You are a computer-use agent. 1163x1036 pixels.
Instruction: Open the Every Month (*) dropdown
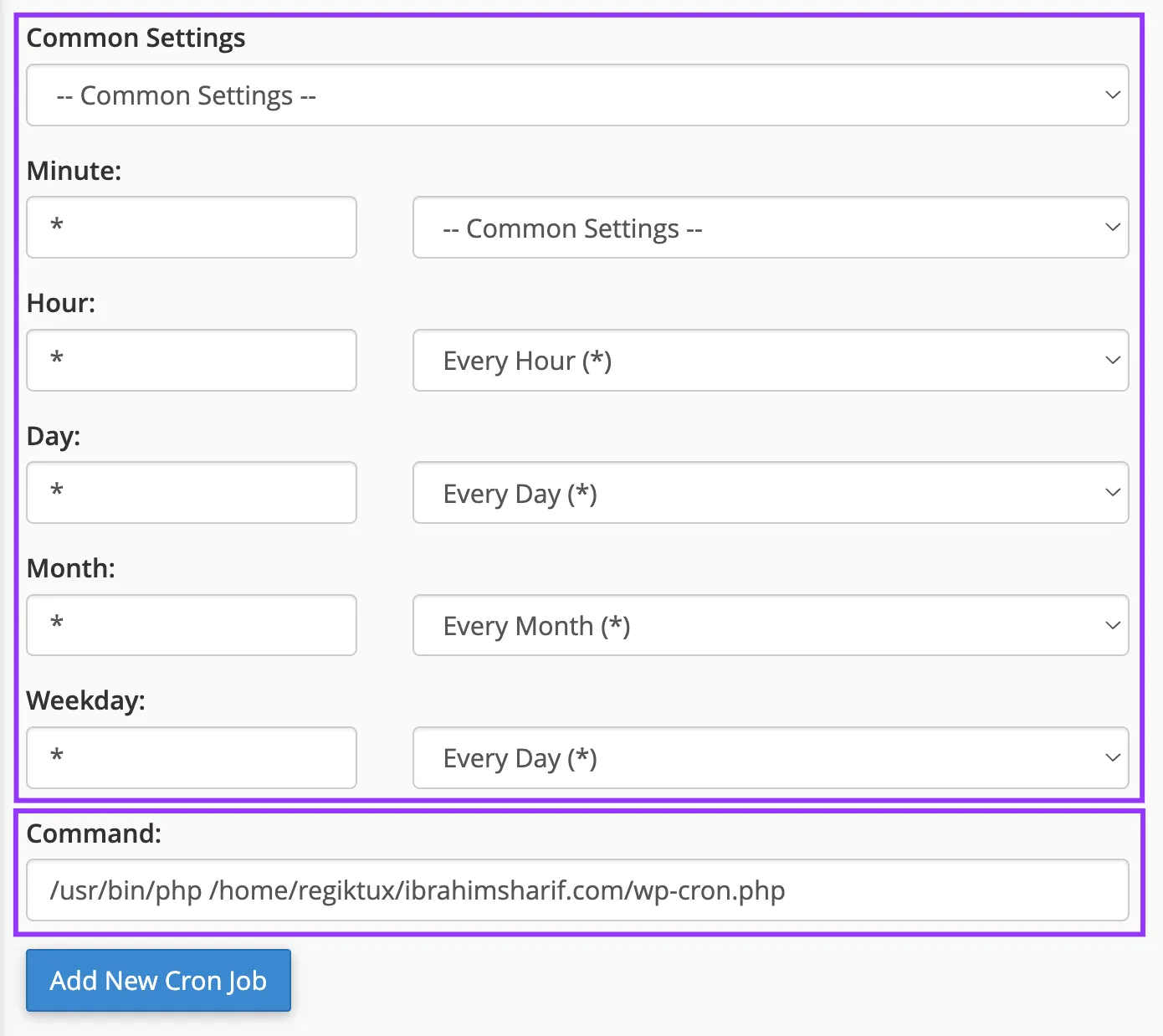click(x=771, y=625)
